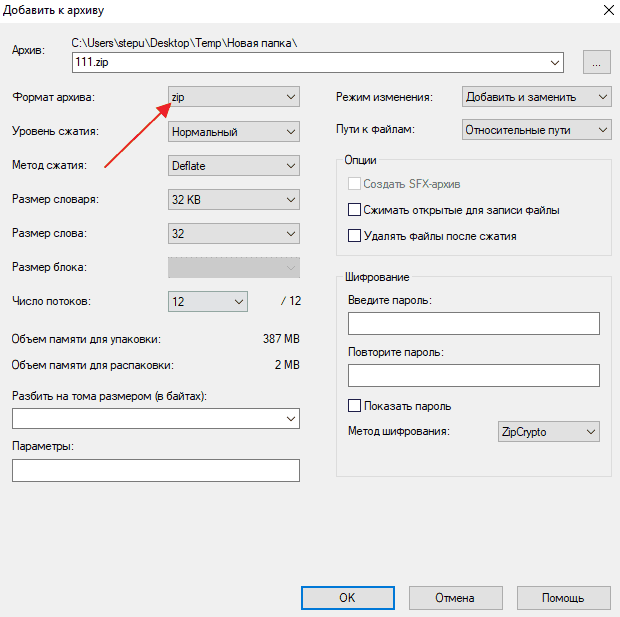620x617 pixels.
Task: Close the Add to archive dialog
Action: 606,10
